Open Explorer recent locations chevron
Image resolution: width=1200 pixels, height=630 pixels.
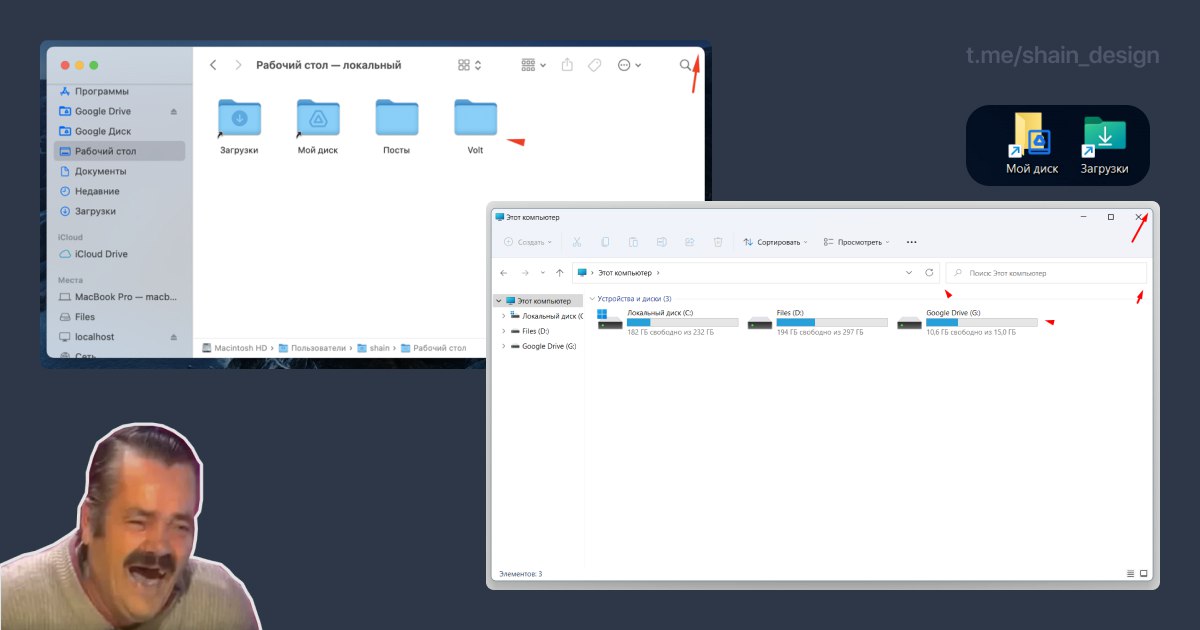[x=542, y=273]
